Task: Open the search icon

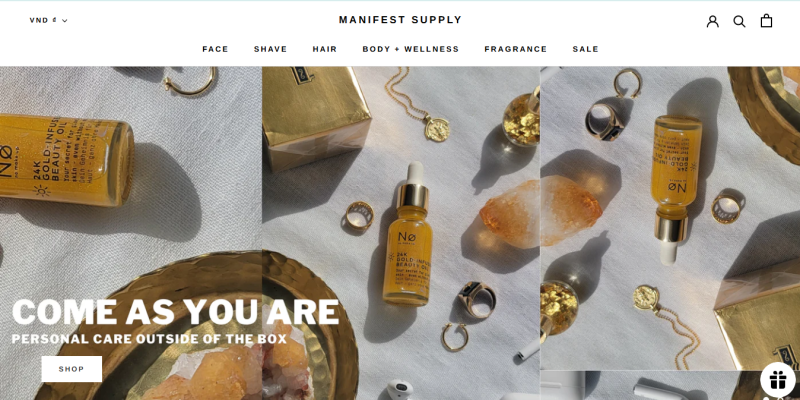Action: point(739,21)
